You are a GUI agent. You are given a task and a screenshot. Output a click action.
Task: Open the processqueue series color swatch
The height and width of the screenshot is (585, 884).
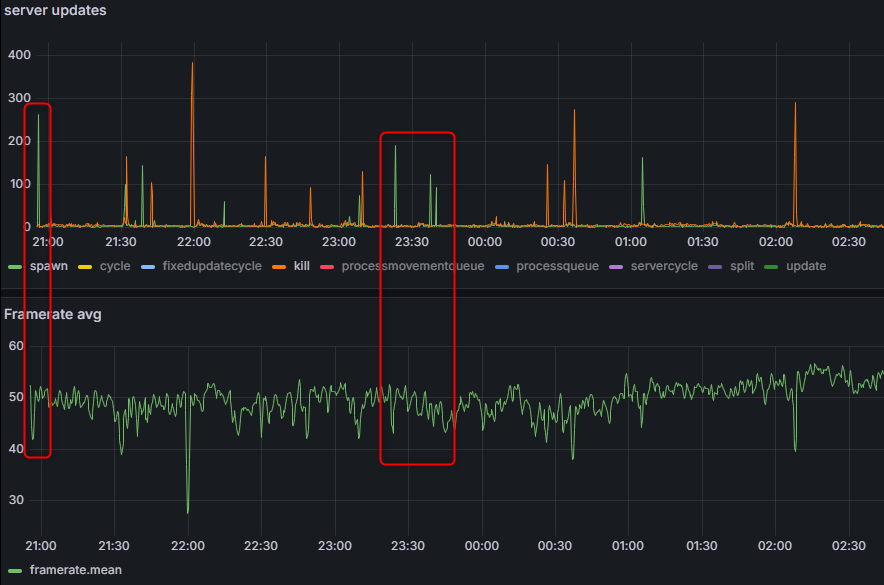click(x=502, y=266)
